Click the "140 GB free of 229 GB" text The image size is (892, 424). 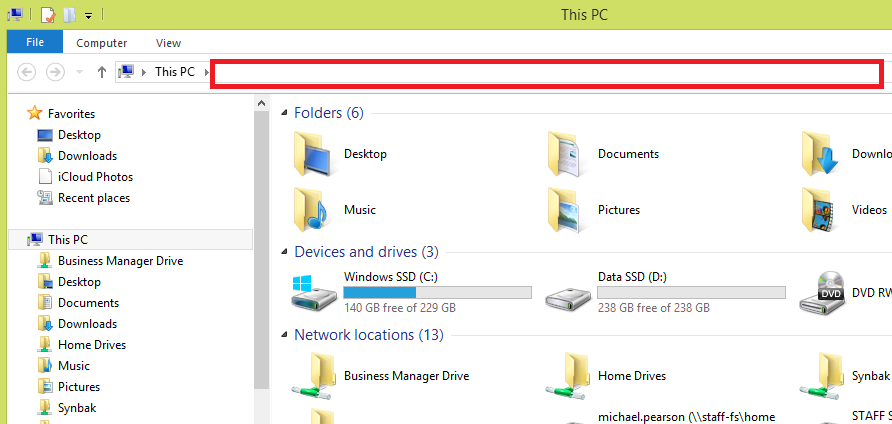pos(400,308)
